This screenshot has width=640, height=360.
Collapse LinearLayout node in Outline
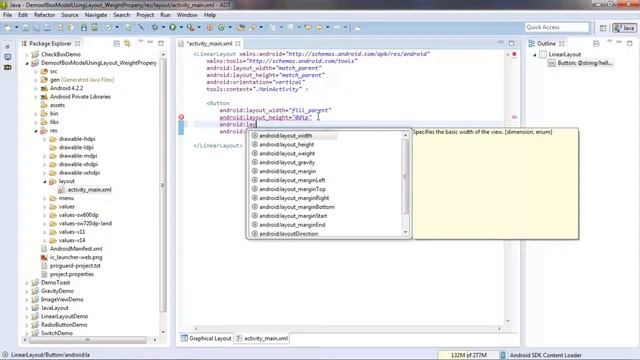(x=535, y=54)
